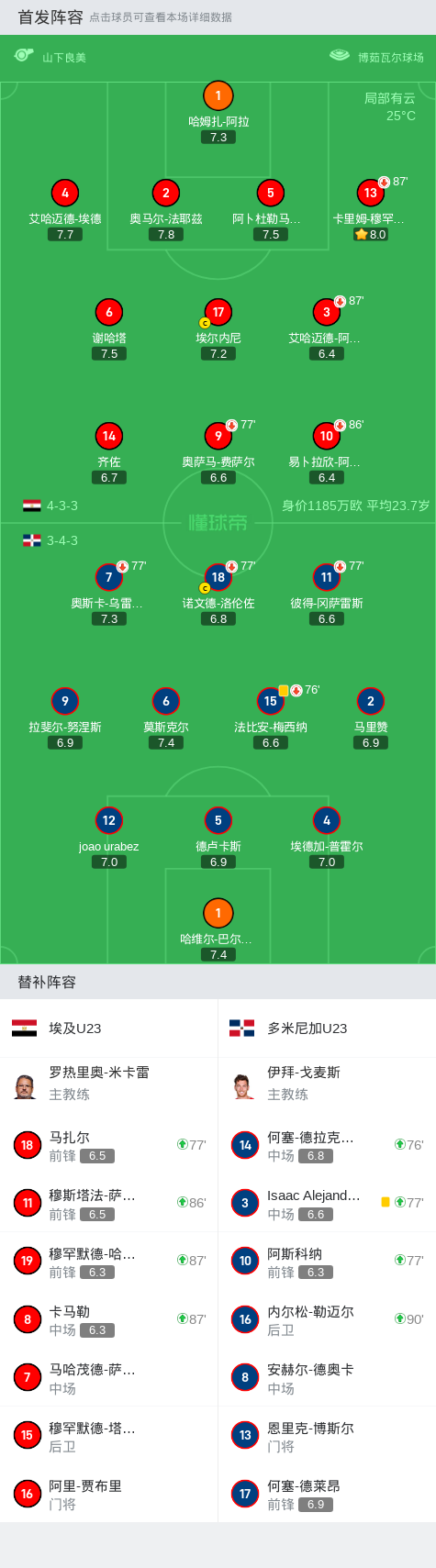Screen dimensions: 436x1568
Task: Open Dominican goalkeeper 哈维尔-巴尔 badge
Action: click(x=218, y=913)
